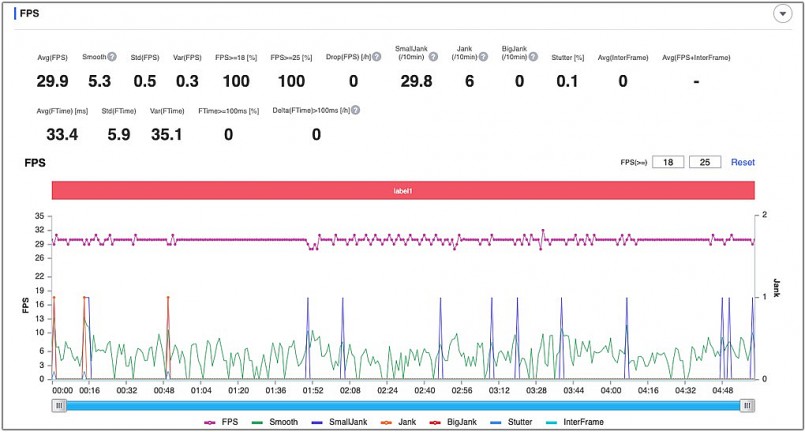Collapse the FPS panel with the circled arrow
The image size is (805, 432).
tap(782, 13)
